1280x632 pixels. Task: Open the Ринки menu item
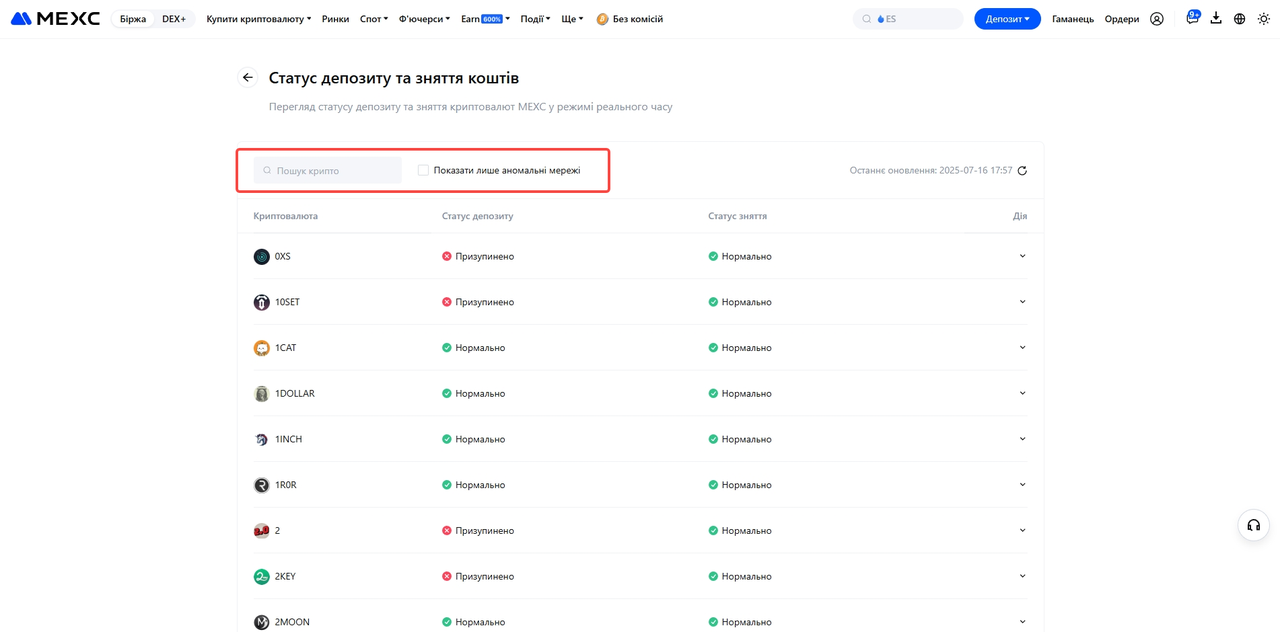click(335, 19)
